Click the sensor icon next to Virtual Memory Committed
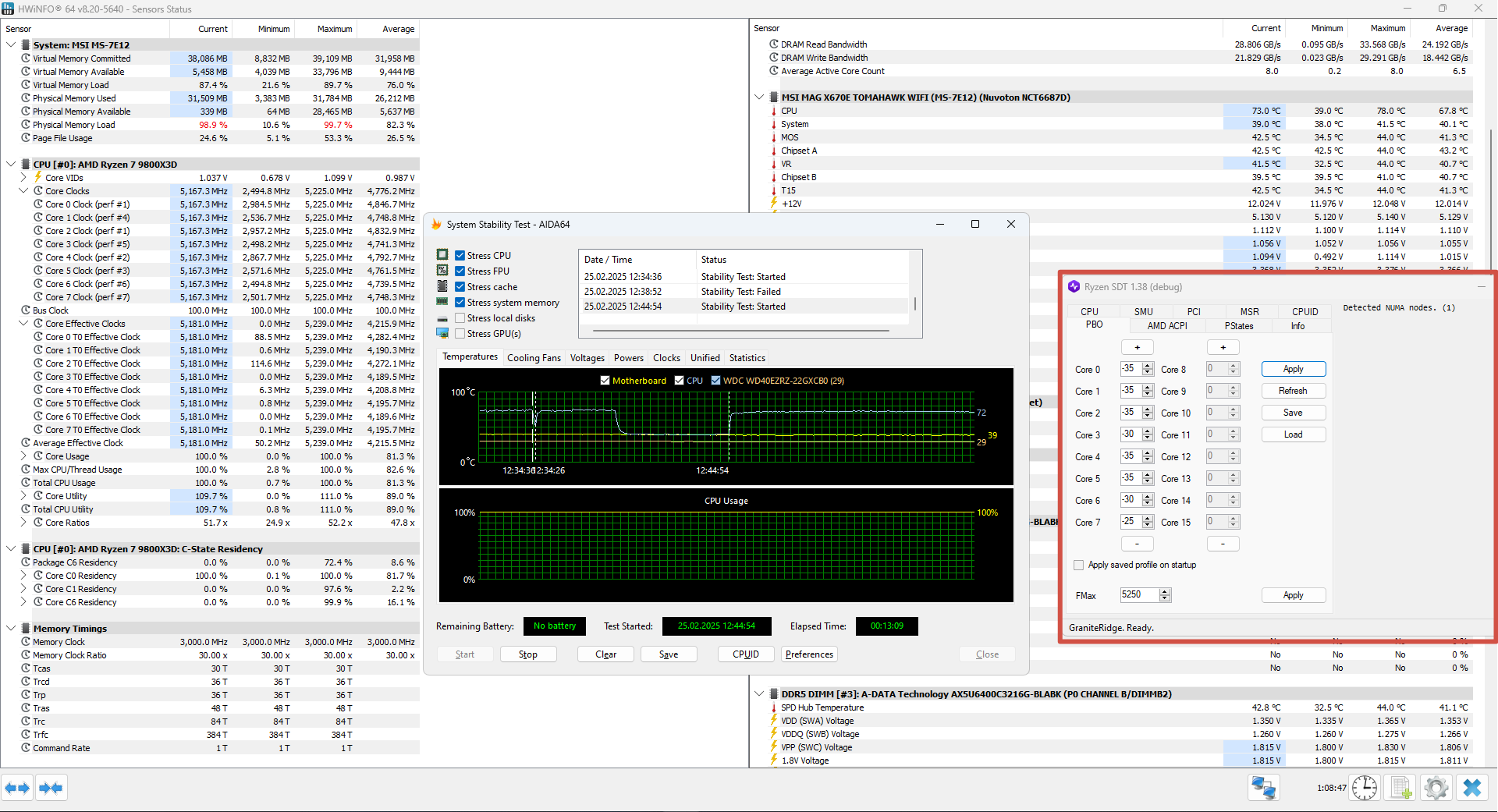 click(x=26, y=59)
